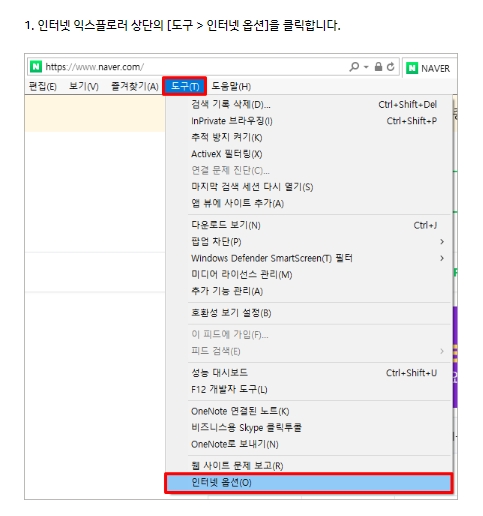Open the 보기(V) menu
Image resolution: width=483 pixels, height=516 pixels.
(x=83, y=86)
